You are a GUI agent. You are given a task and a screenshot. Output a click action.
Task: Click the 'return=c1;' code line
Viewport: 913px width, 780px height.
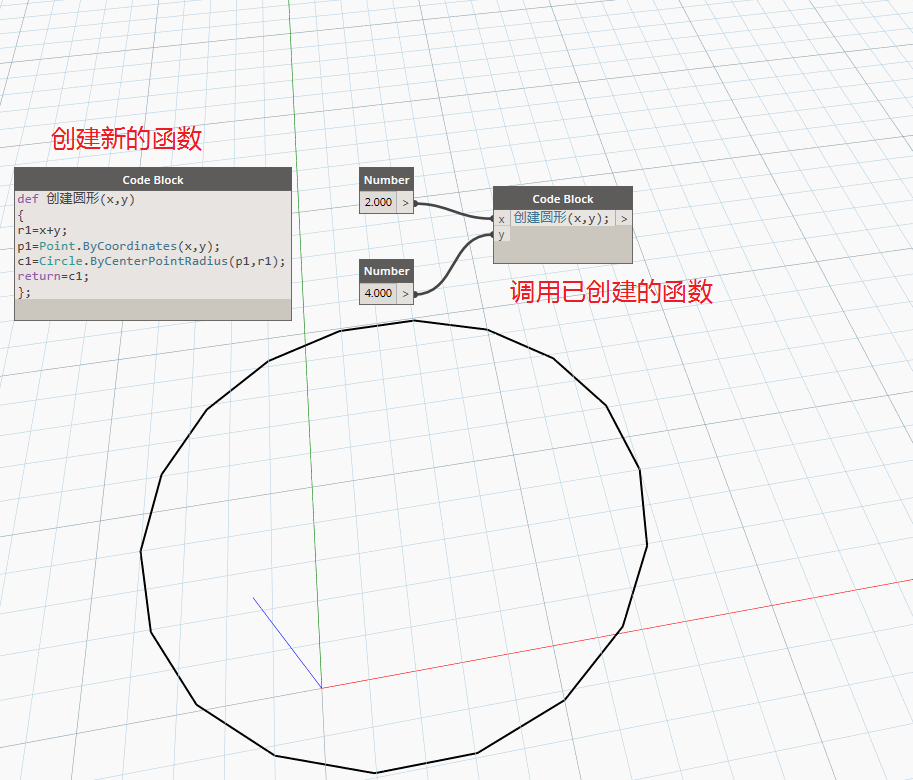(53, 276)
